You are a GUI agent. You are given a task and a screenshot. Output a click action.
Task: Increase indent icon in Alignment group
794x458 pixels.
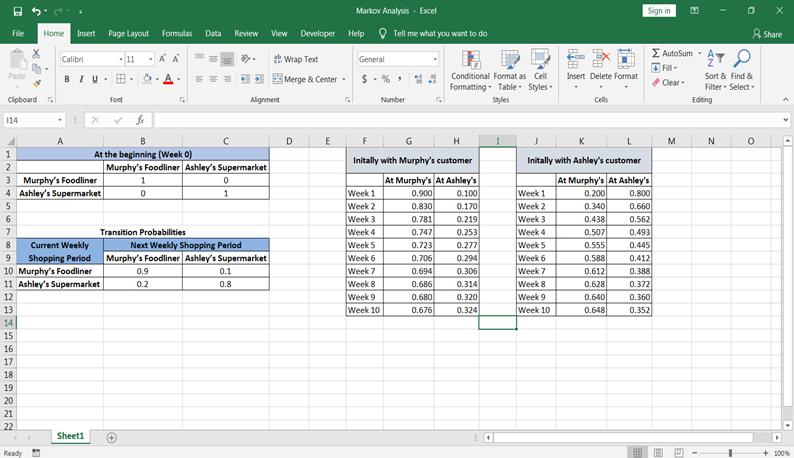[x=259, y=79]
